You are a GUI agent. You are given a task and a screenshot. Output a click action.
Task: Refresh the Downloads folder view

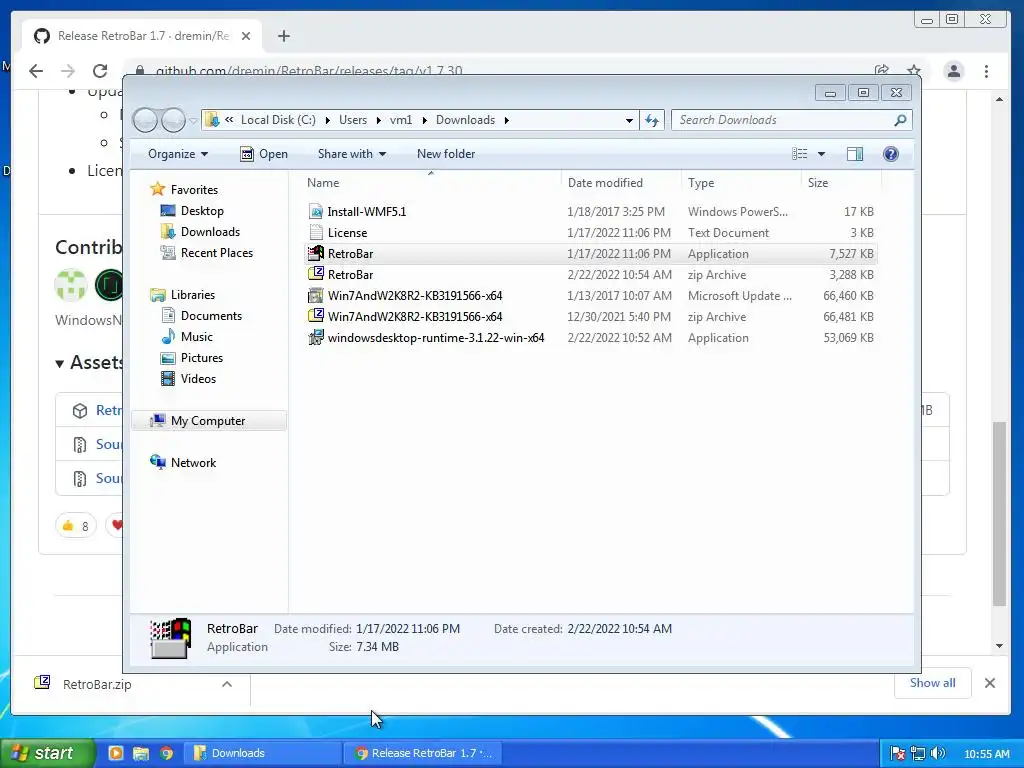coord(652,120)
